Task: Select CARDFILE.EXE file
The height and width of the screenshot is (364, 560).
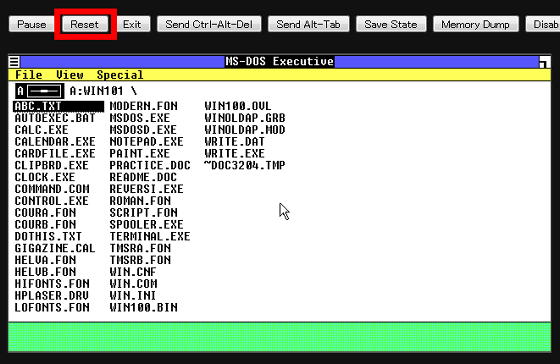Action: click(55, 154)
